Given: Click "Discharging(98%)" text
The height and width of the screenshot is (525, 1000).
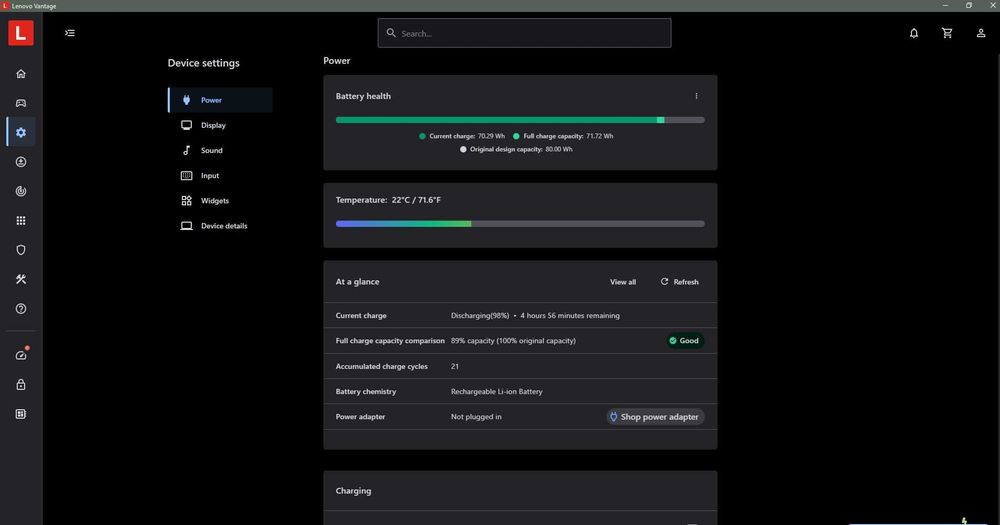Looking at the screenshot, I should pyautogui.click(x=480, y=316).
